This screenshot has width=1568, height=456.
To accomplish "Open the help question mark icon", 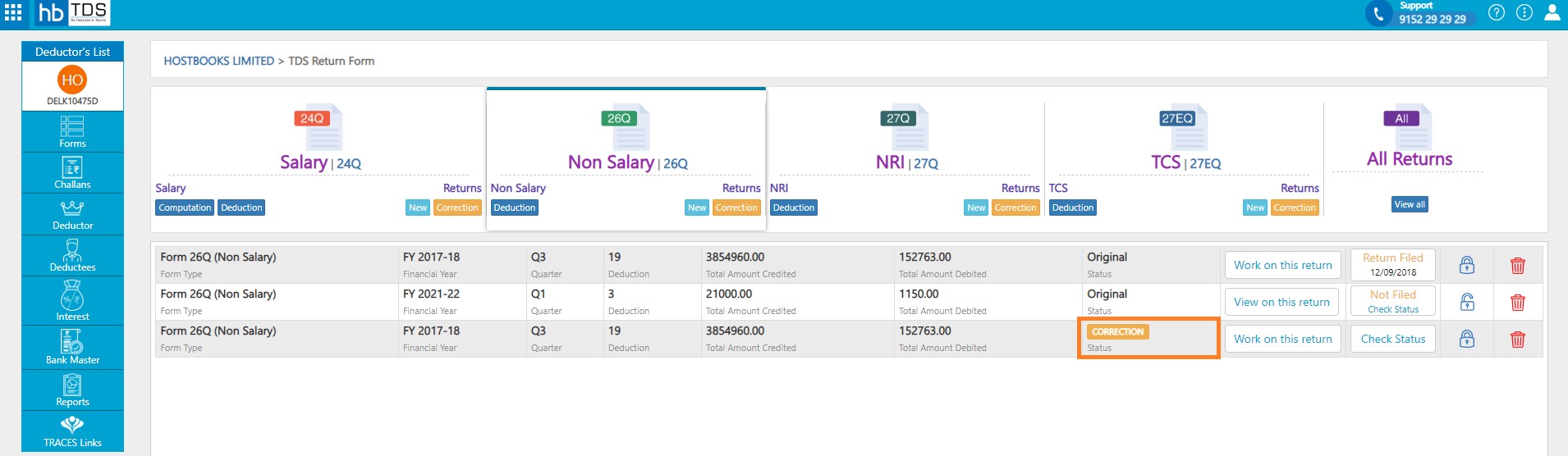I will pyautogui.click(x=1497, y=12).
